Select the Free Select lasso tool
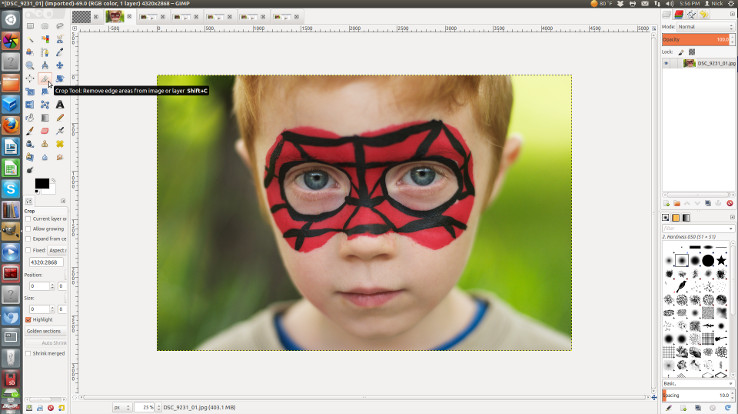 60,26
